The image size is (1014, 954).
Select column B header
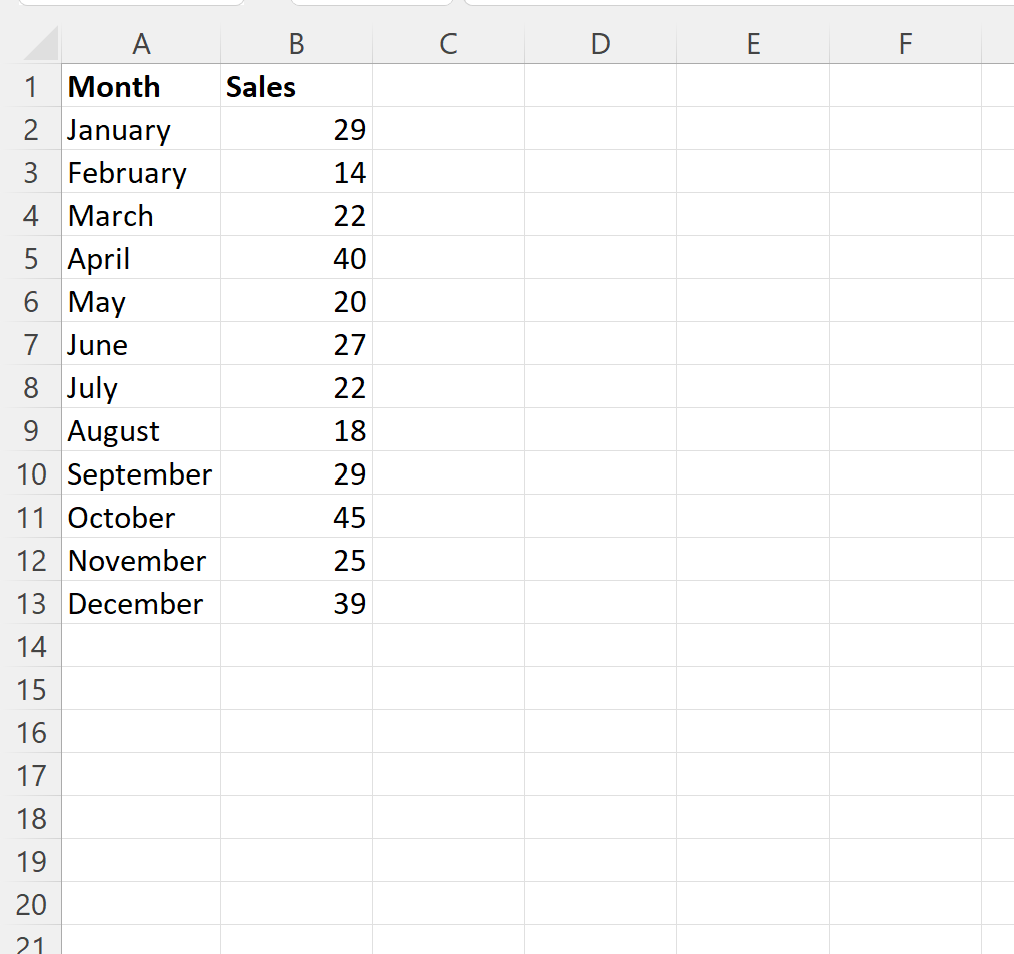coord(296,44)
